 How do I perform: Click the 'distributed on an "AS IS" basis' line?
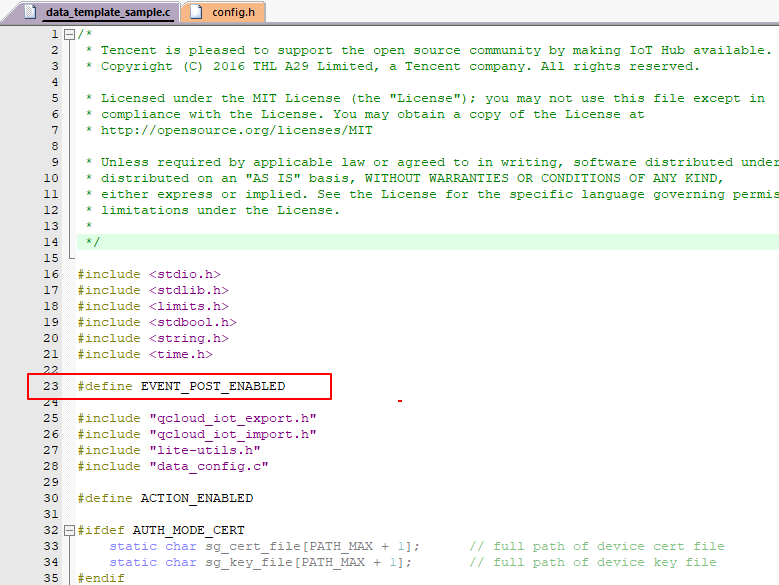coord(405,178)
